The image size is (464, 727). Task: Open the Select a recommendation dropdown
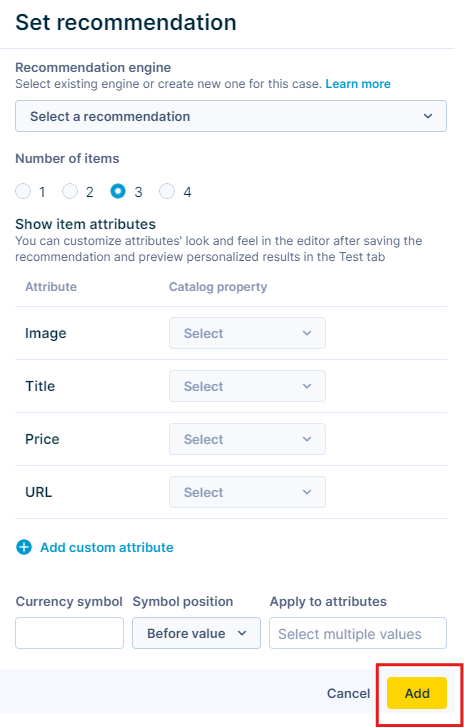pyautogui.click(x=231, y=116)
